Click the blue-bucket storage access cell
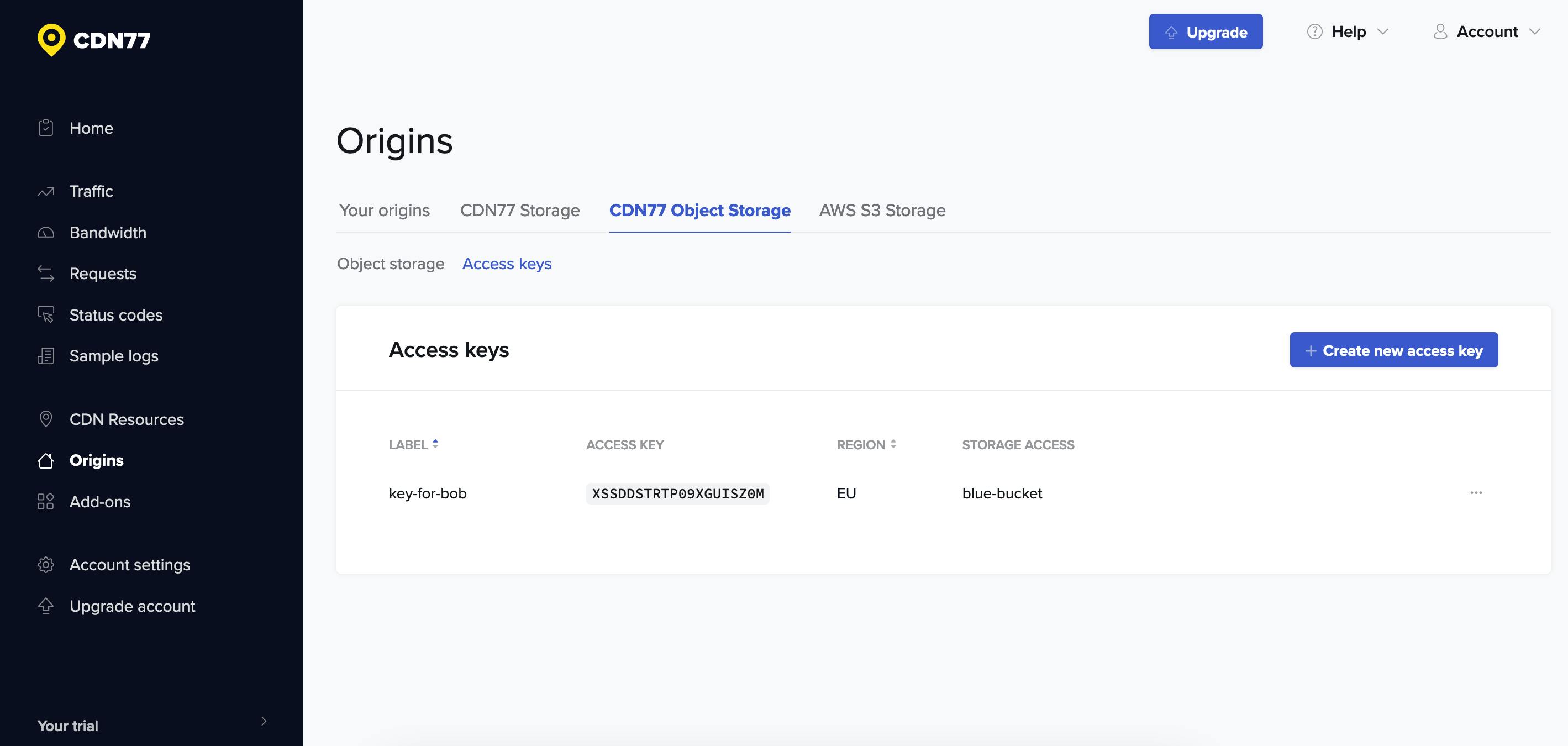Screen dimensions: 1568x746 coord(1002,493)
